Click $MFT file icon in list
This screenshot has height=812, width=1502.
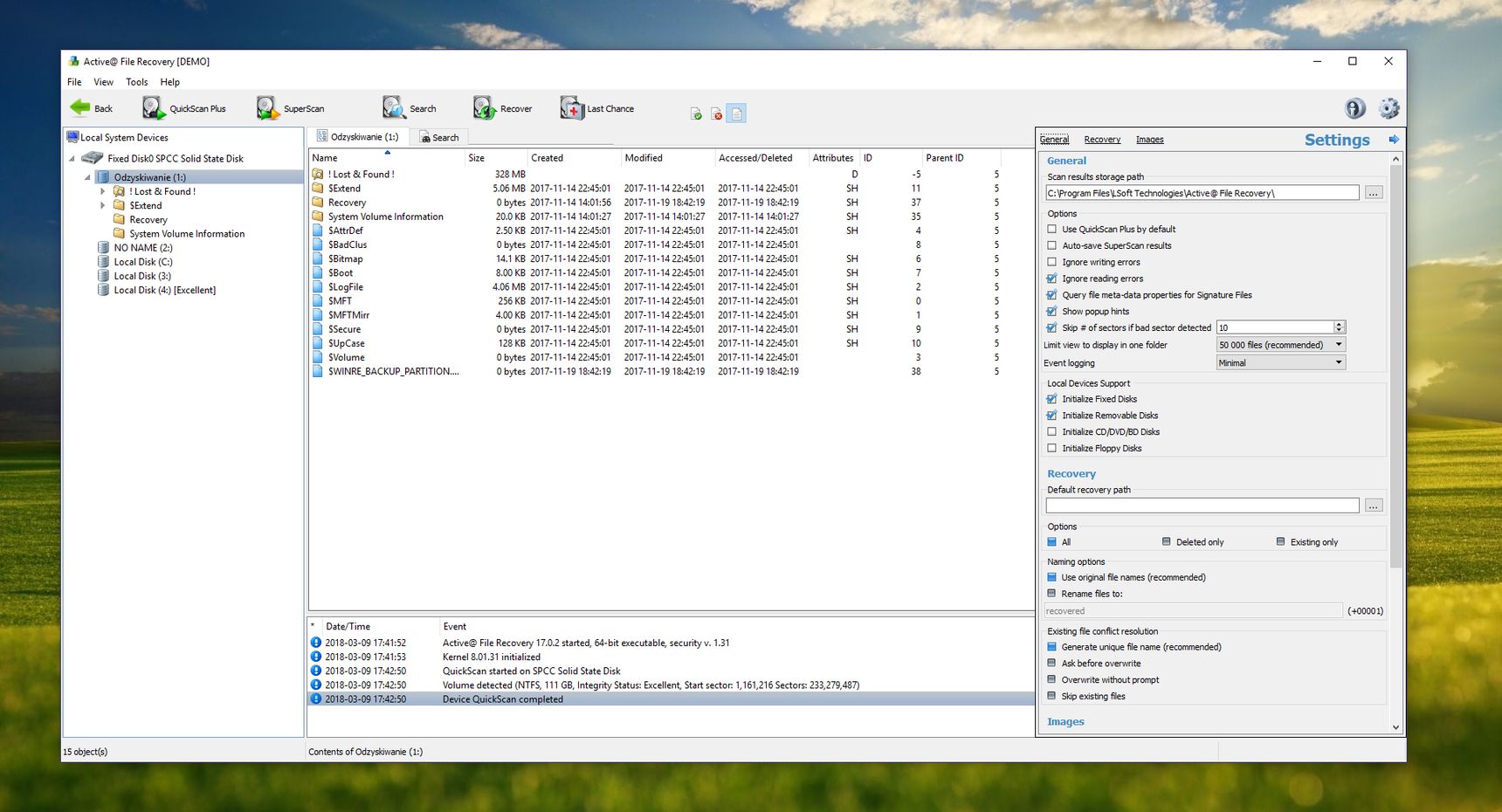click(319, 301)
